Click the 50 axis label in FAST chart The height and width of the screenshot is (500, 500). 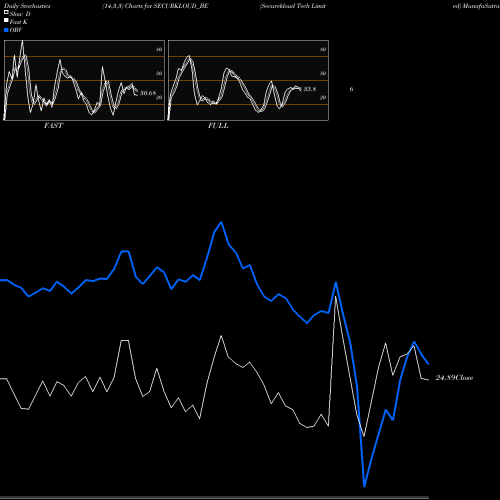point(159,73)
